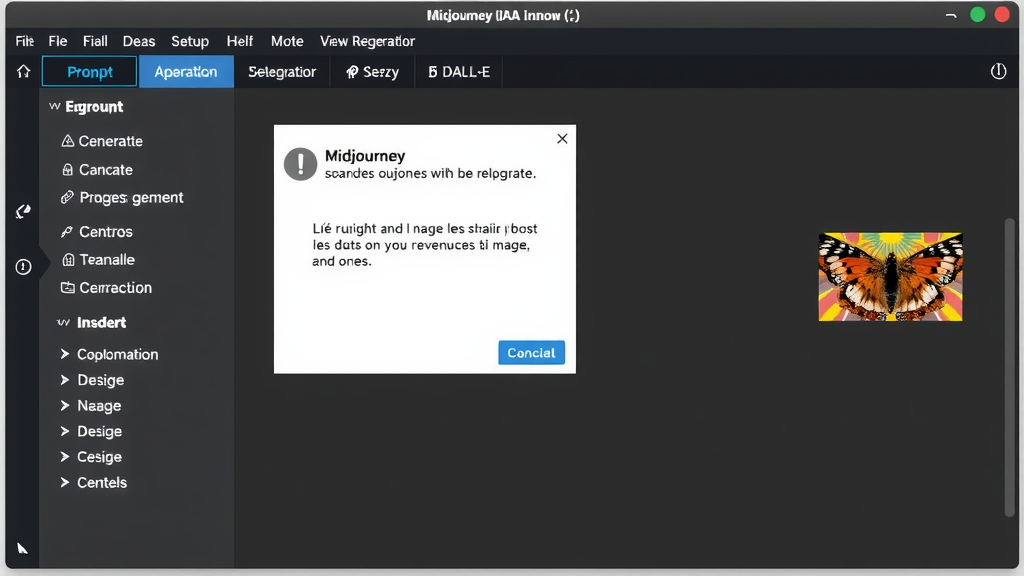Open the Cancate lock item
The image size is (1024, 576).
pos(97,170)
